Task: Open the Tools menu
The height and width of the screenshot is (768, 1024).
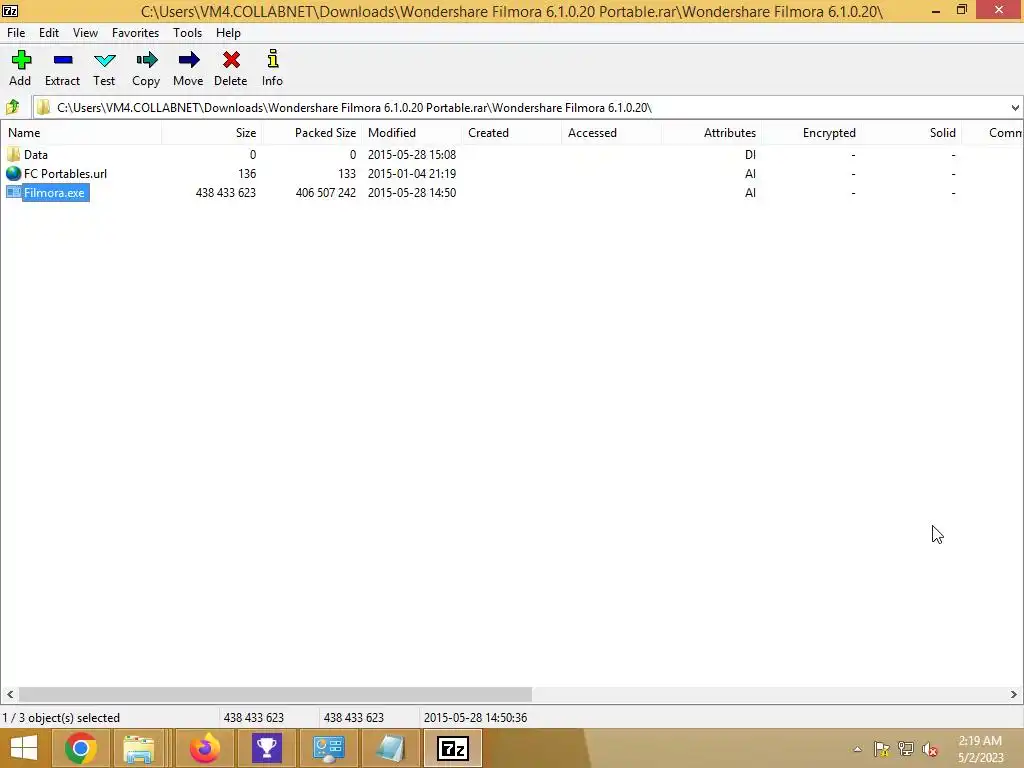Action: coord(187,33)
